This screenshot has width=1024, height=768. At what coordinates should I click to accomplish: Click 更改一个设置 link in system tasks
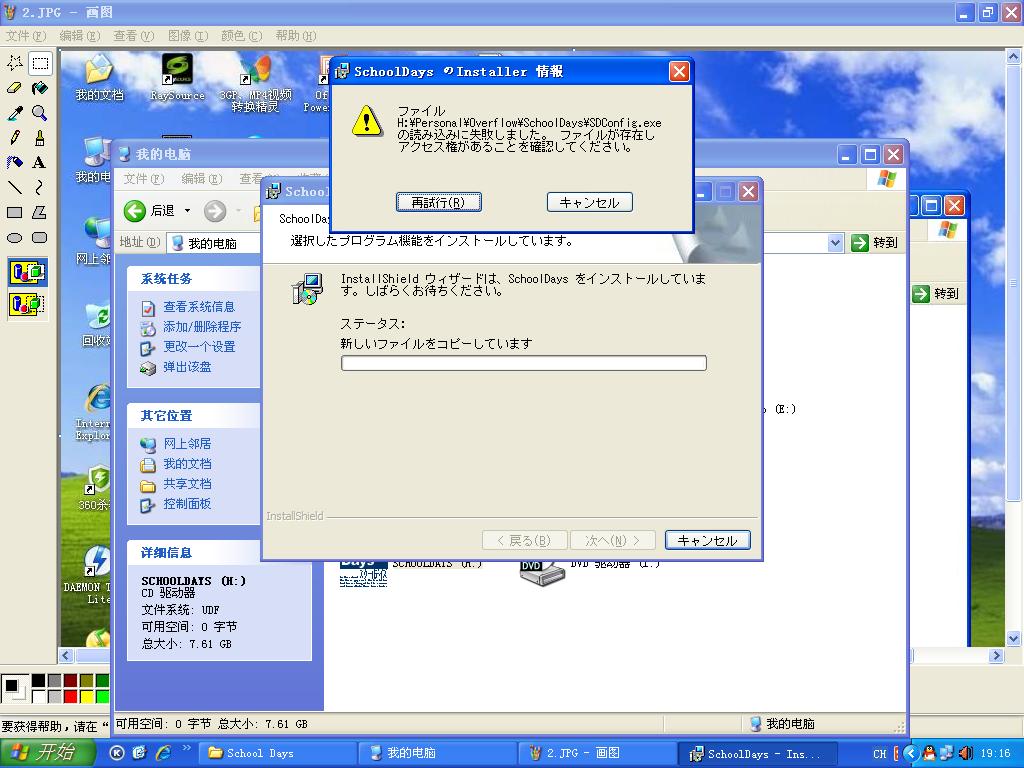[x=199, y=347]
